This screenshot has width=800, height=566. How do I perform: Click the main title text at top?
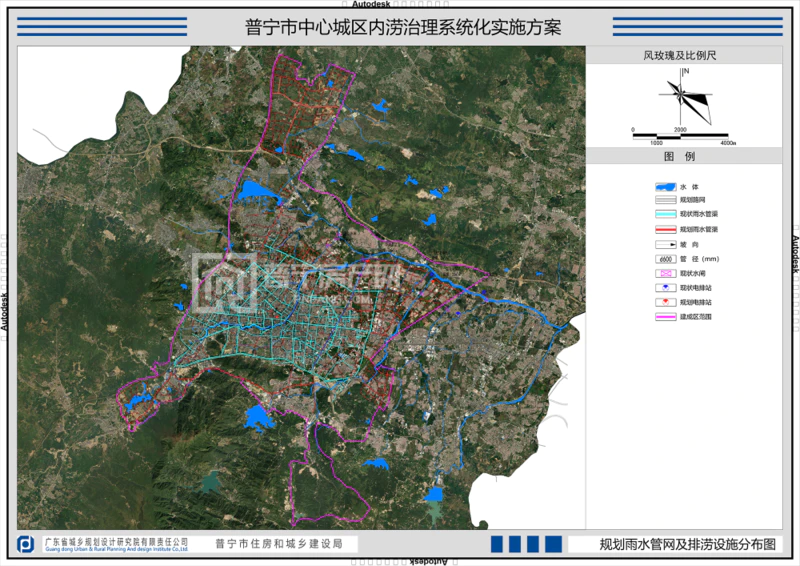pos(402,26)
